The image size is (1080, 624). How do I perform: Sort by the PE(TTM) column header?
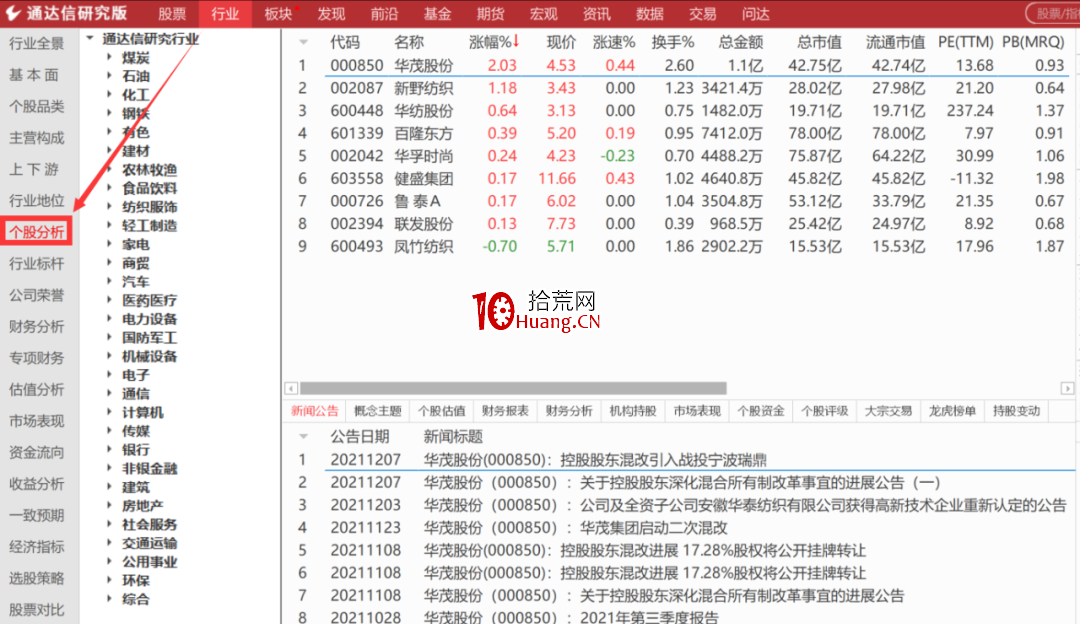tap(966, 42)
